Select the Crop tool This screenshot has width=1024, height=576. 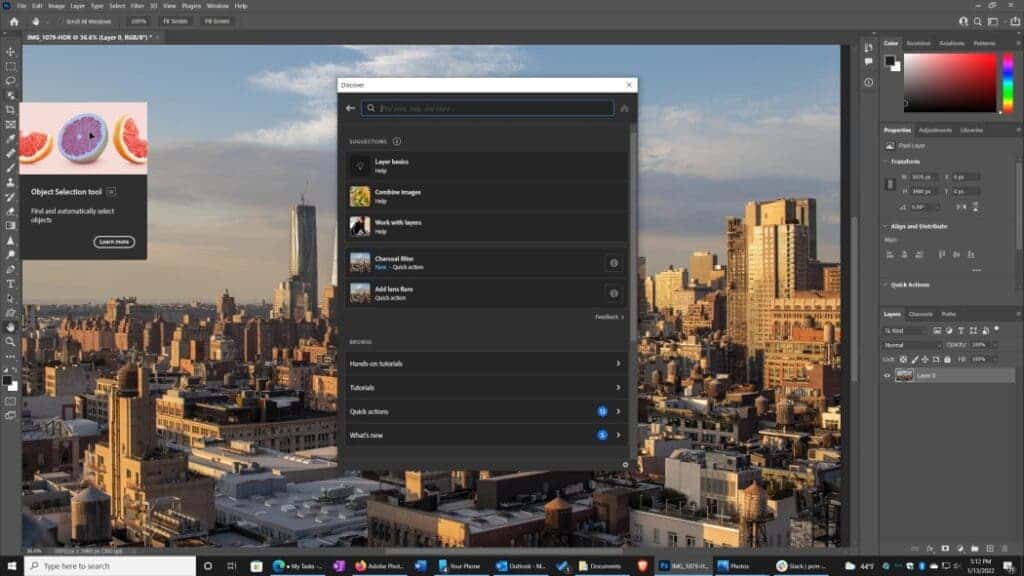click(11, 110)
